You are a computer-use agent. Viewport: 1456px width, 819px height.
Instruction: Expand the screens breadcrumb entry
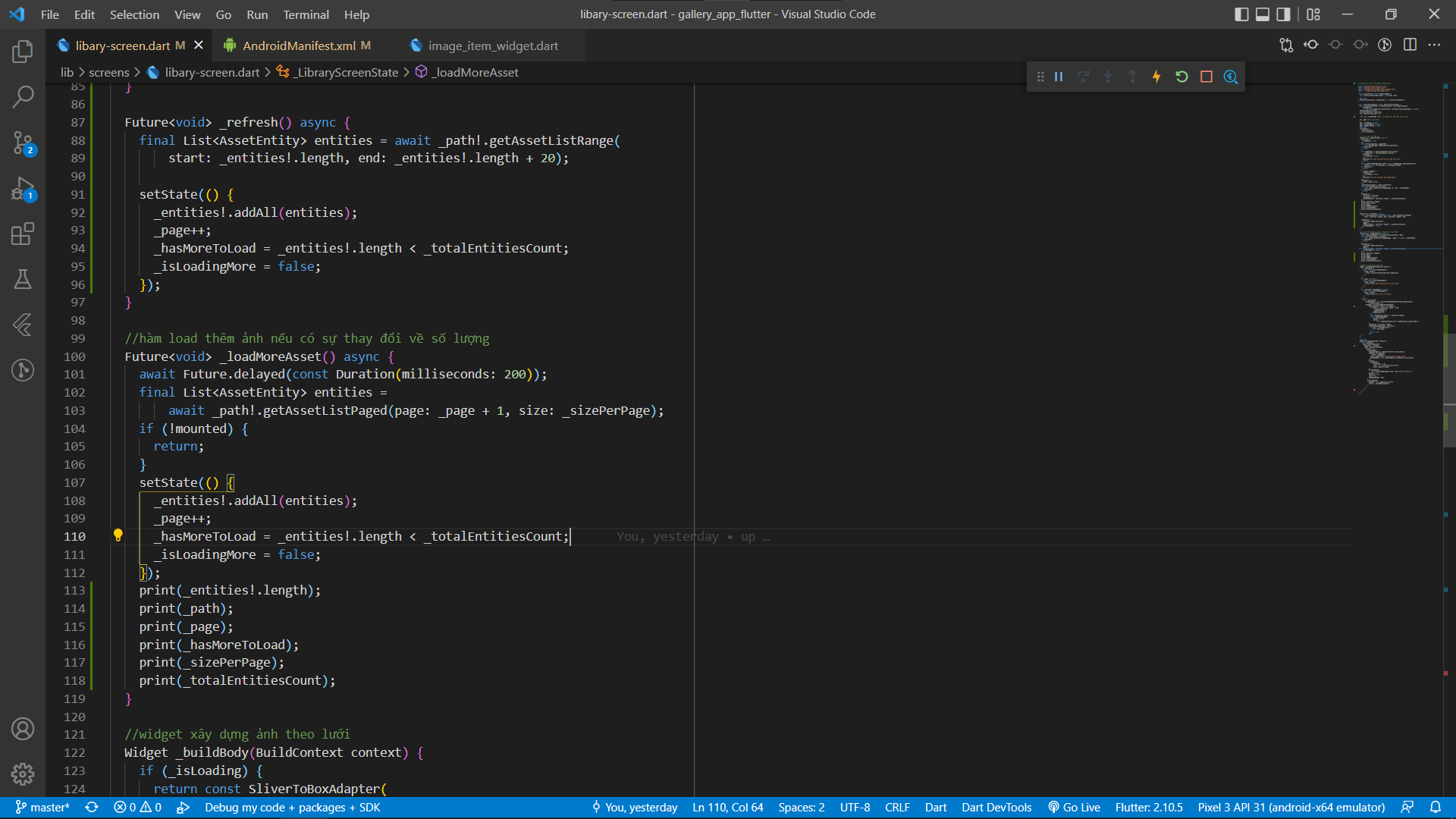coord(109,72)
